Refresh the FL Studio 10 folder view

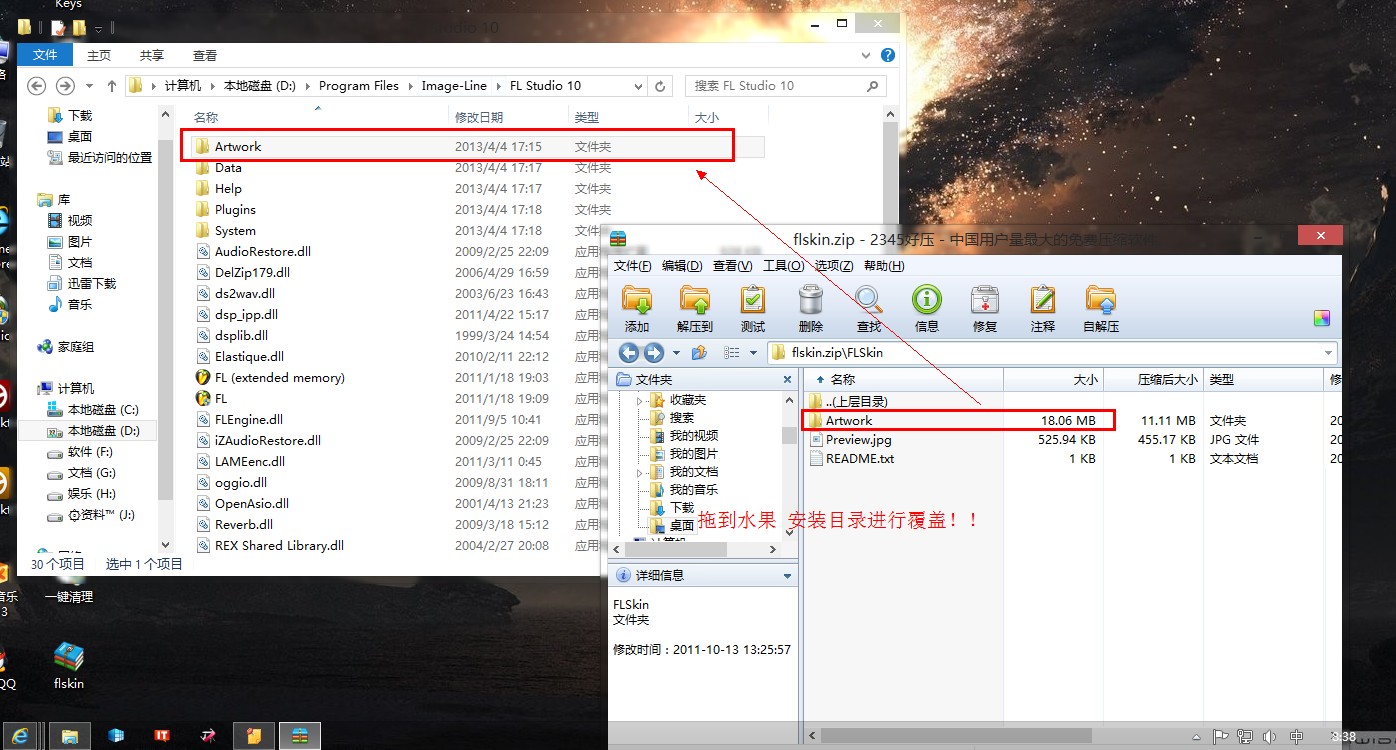coord(661,86)
